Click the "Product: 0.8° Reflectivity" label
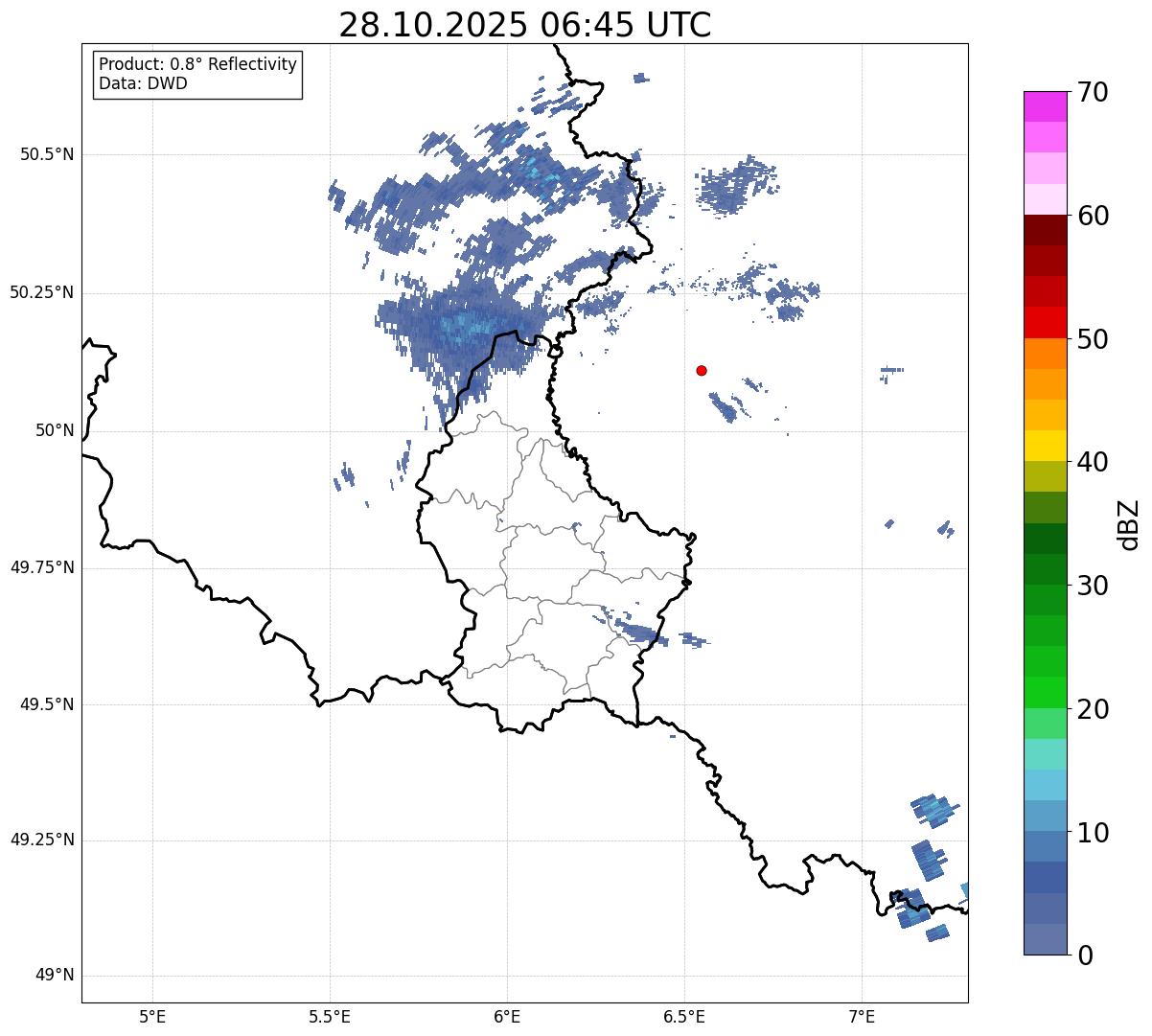The height and width of the screenshot is (1036, 1152). pos(198,64)
